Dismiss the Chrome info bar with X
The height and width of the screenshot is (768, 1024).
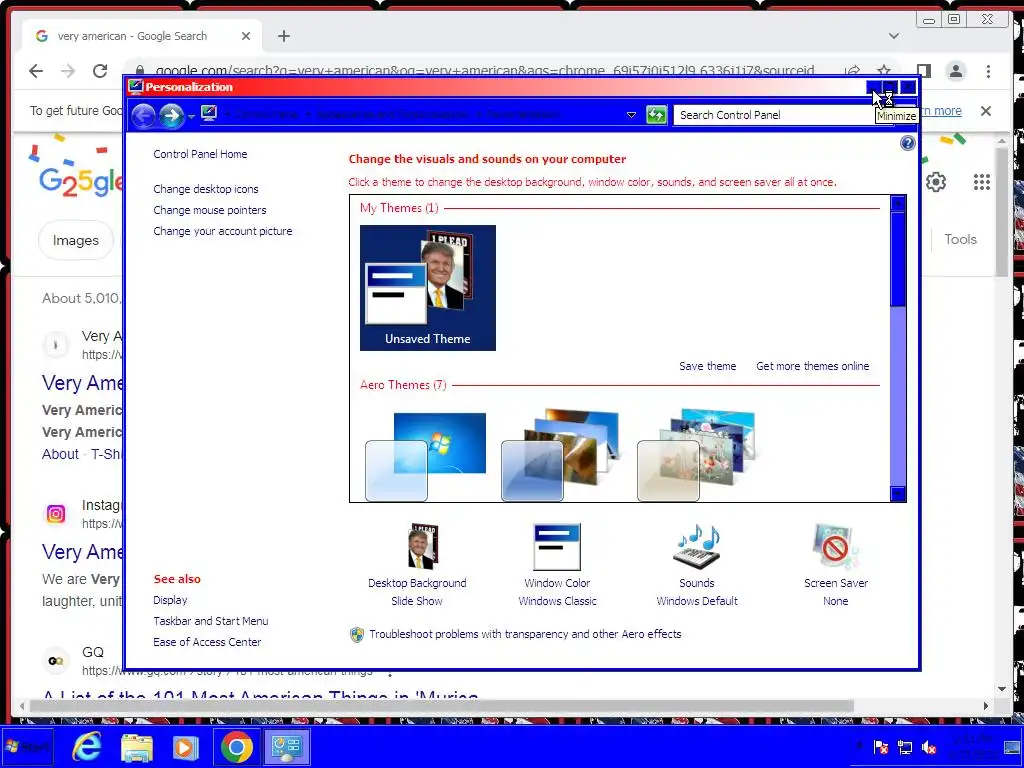[985, 111]
